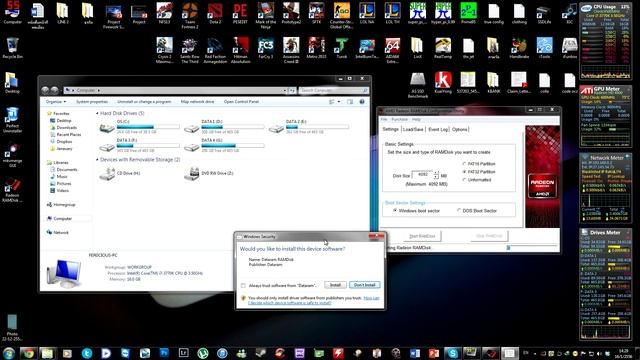Switch to the Options tab
Image resolution: width=640 pixels, height=360 pixels.
coord(459,129)
